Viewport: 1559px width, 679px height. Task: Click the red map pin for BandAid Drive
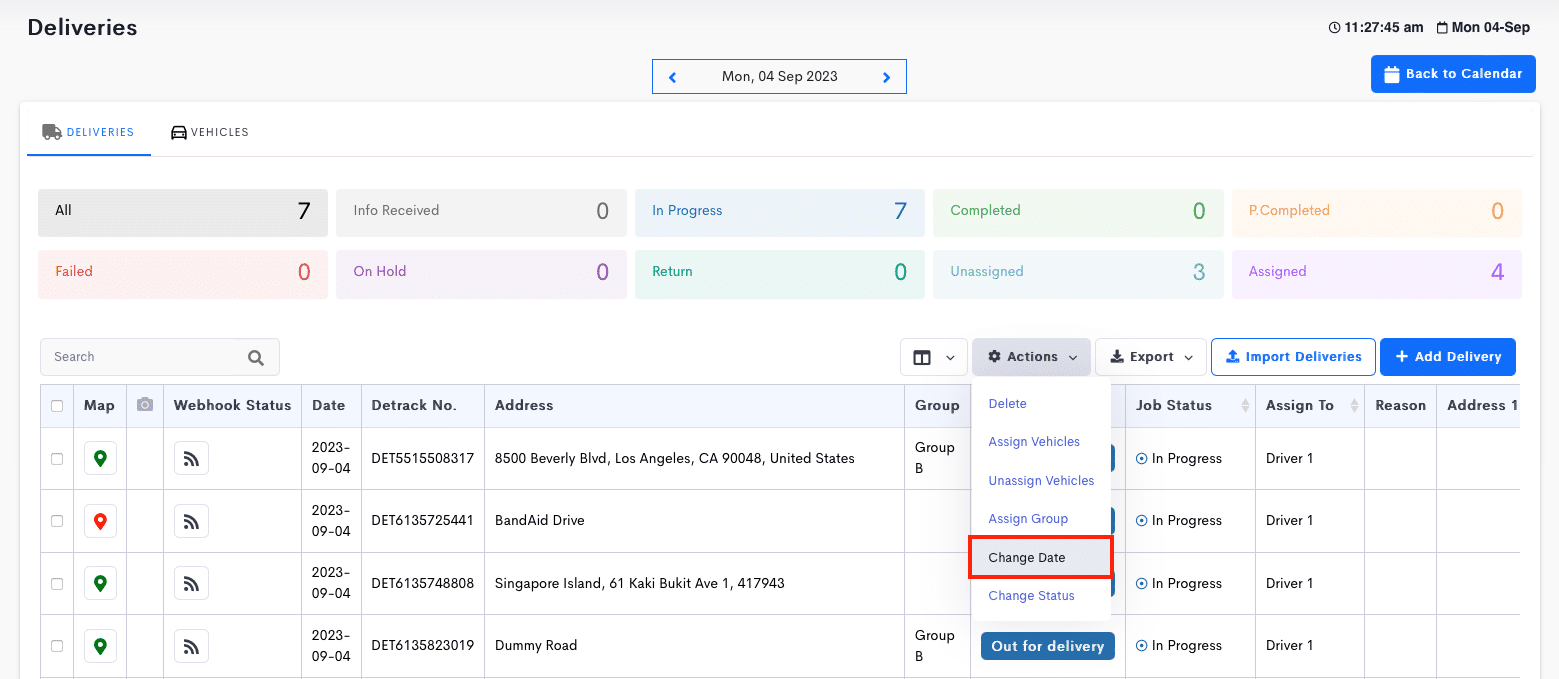click(100, 521)
